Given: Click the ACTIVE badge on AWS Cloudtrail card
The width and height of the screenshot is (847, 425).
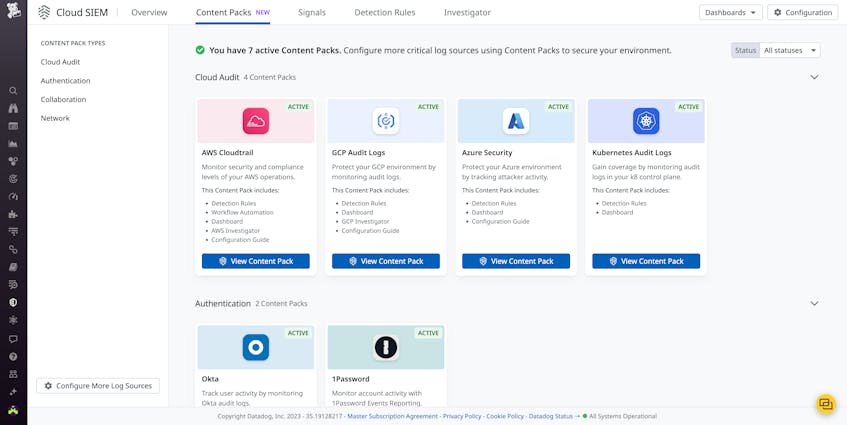Looking at the screenshot, I should [x=298, y=107].
